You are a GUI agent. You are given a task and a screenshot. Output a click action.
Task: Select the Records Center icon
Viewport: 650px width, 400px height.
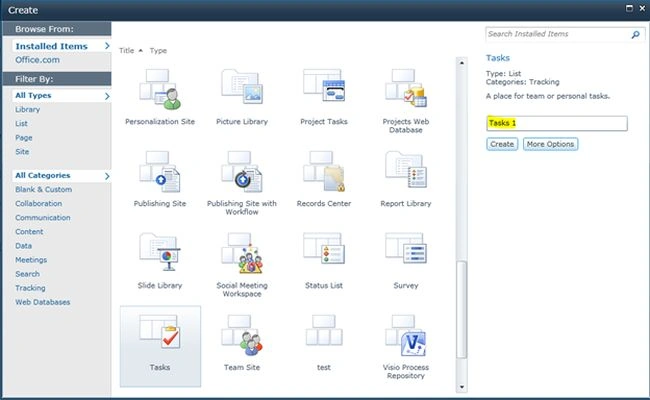click(324, 171)
